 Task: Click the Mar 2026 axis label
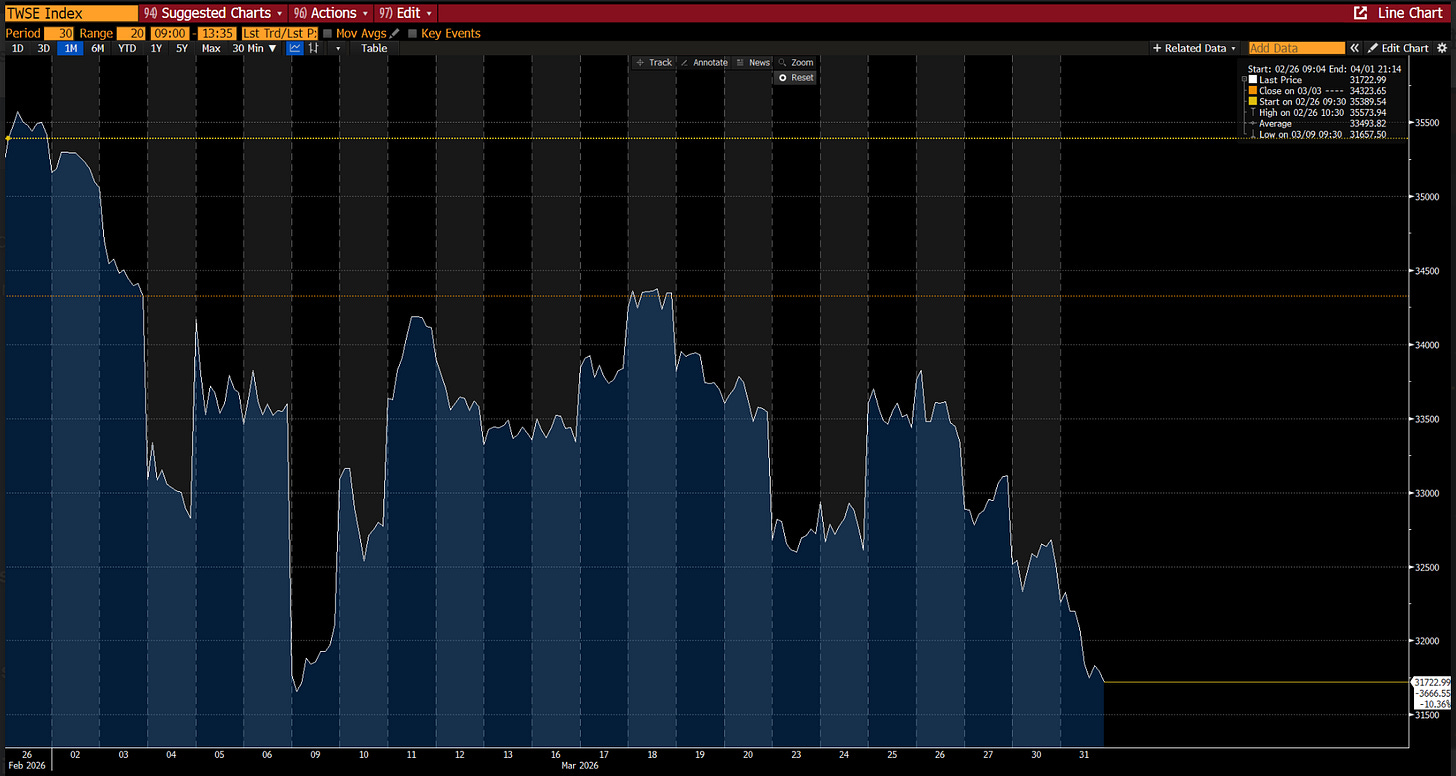click(582, 766)
